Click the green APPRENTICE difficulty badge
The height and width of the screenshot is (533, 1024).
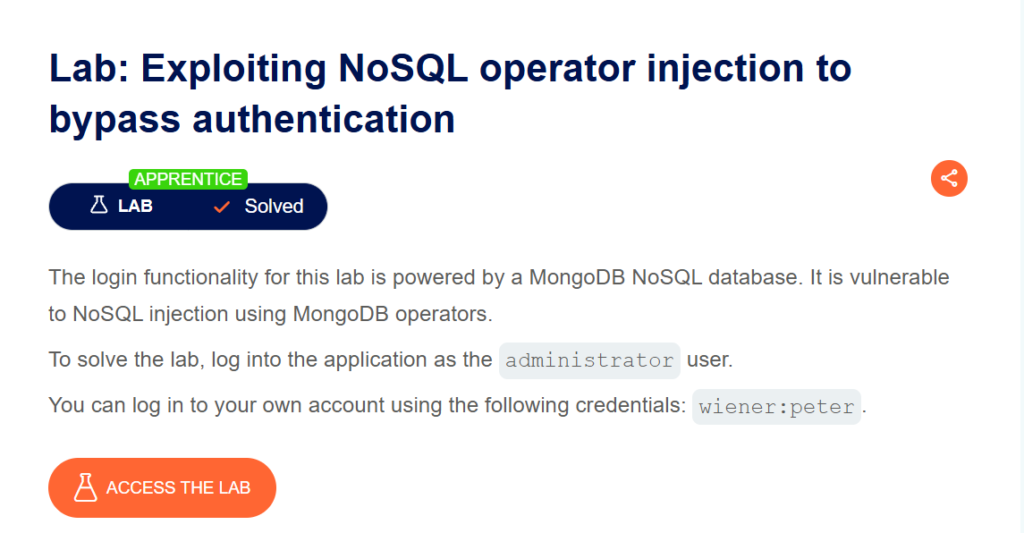[188, 179]
